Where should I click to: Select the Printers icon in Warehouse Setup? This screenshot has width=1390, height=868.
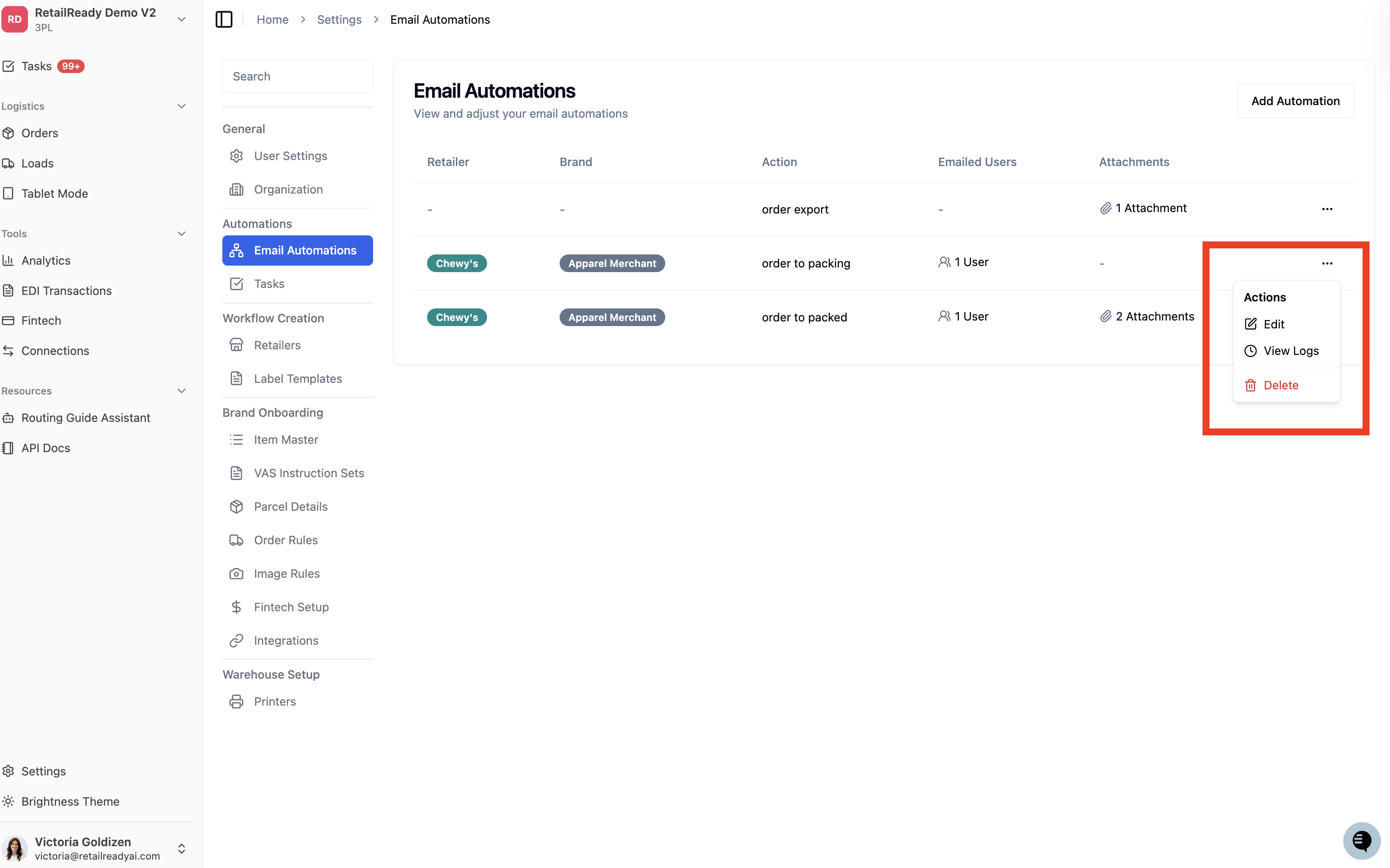tap(236, 701)
